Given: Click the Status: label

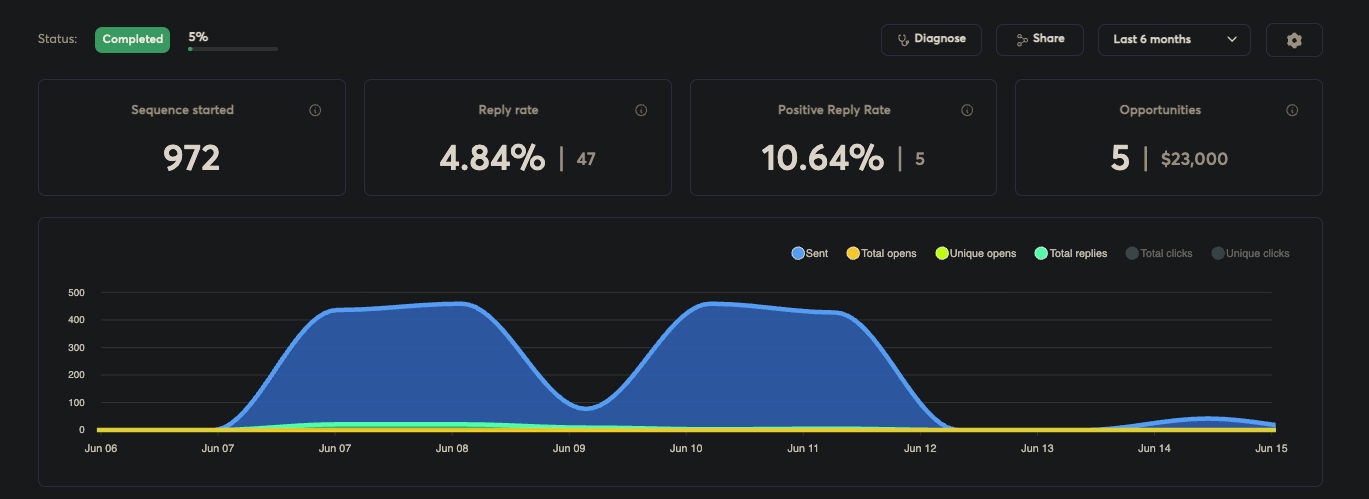Looking at the screenshot, I should point(57,39).
